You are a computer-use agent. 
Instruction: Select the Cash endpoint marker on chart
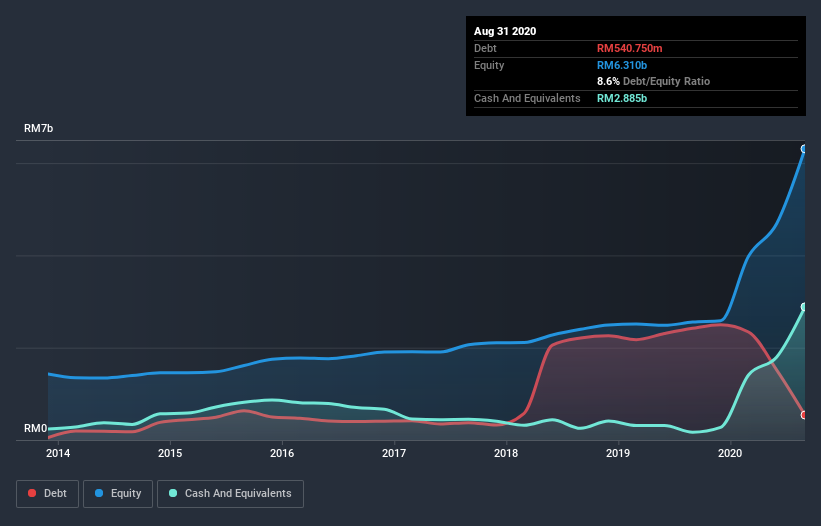(804, 307)
